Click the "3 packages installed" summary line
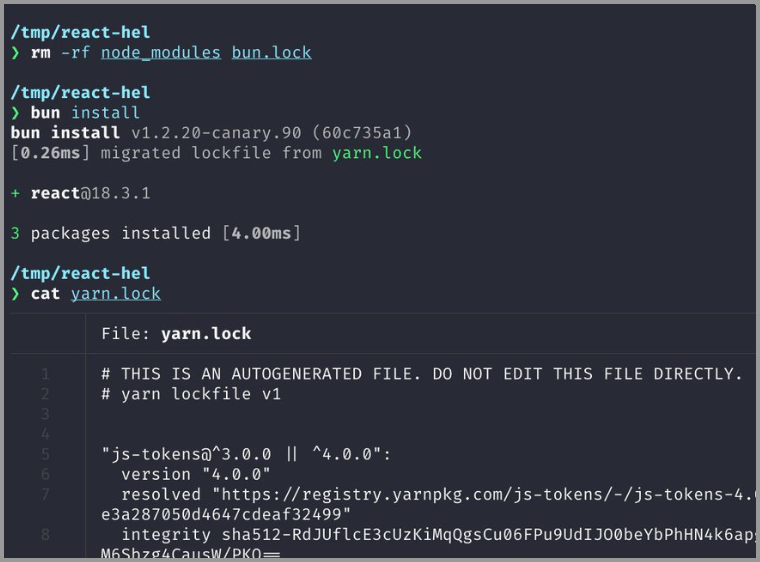 (155, 233)
